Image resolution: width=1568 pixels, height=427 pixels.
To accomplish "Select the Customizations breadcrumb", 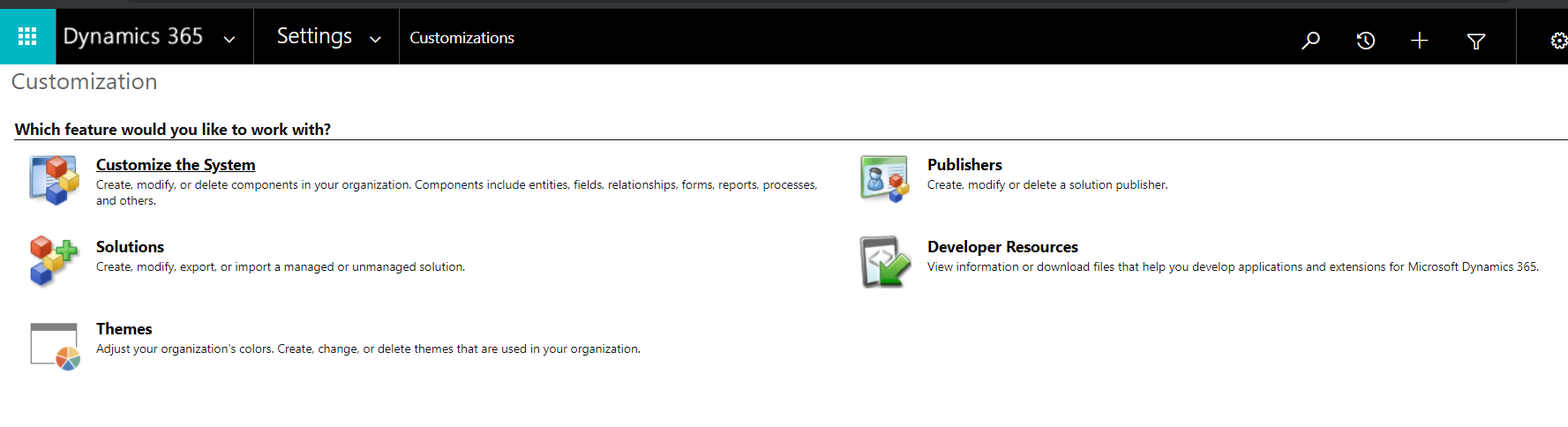I will point(461,38).
